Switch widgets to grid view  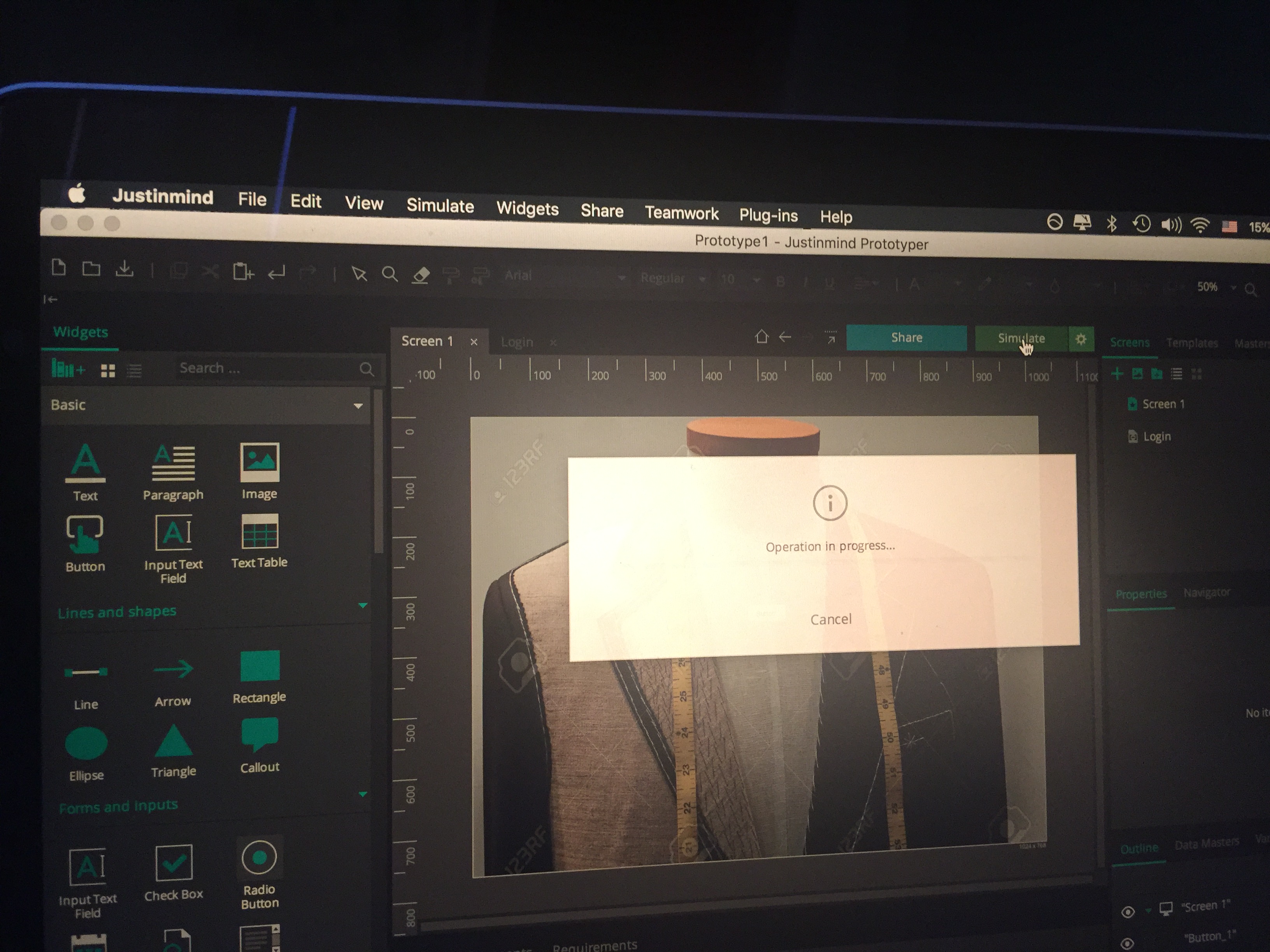[108, 371]
